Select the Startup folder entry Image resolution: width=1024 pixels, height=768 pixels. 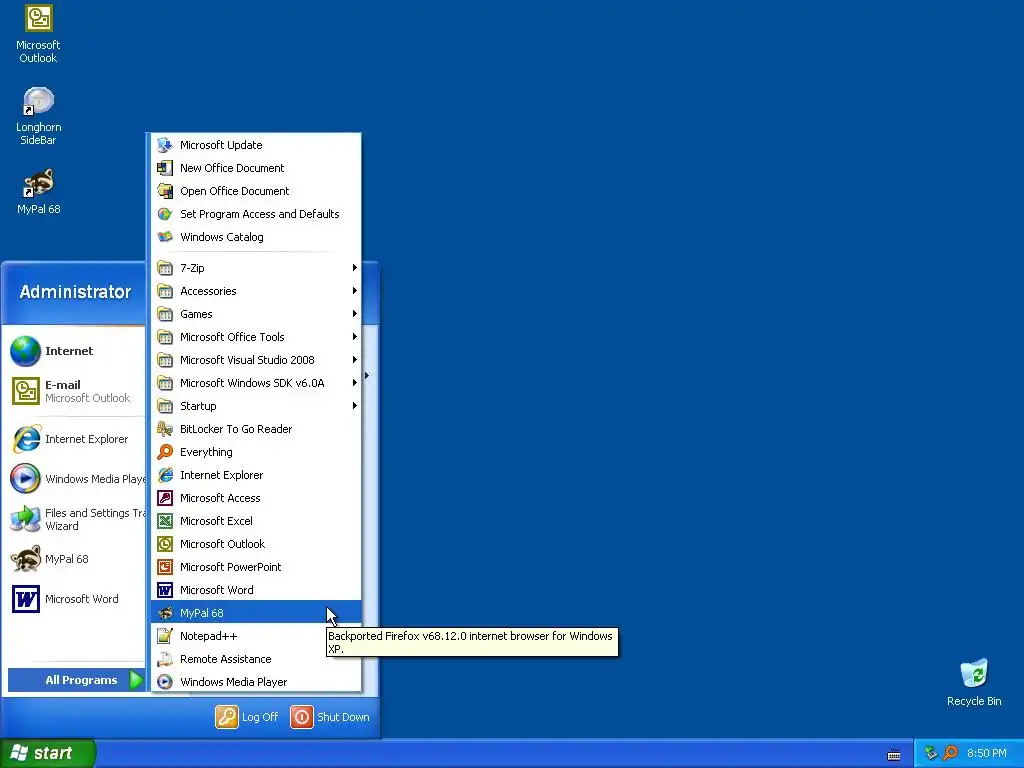tap(256, 406)
